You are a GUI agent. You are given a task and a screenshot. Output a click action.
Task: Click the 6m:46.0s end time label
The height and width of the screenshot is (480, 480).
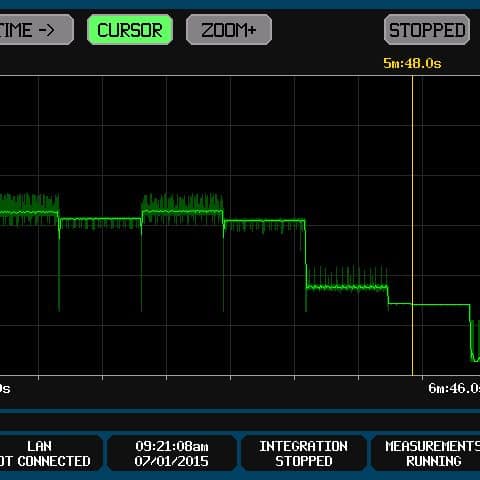coord(454,388)
